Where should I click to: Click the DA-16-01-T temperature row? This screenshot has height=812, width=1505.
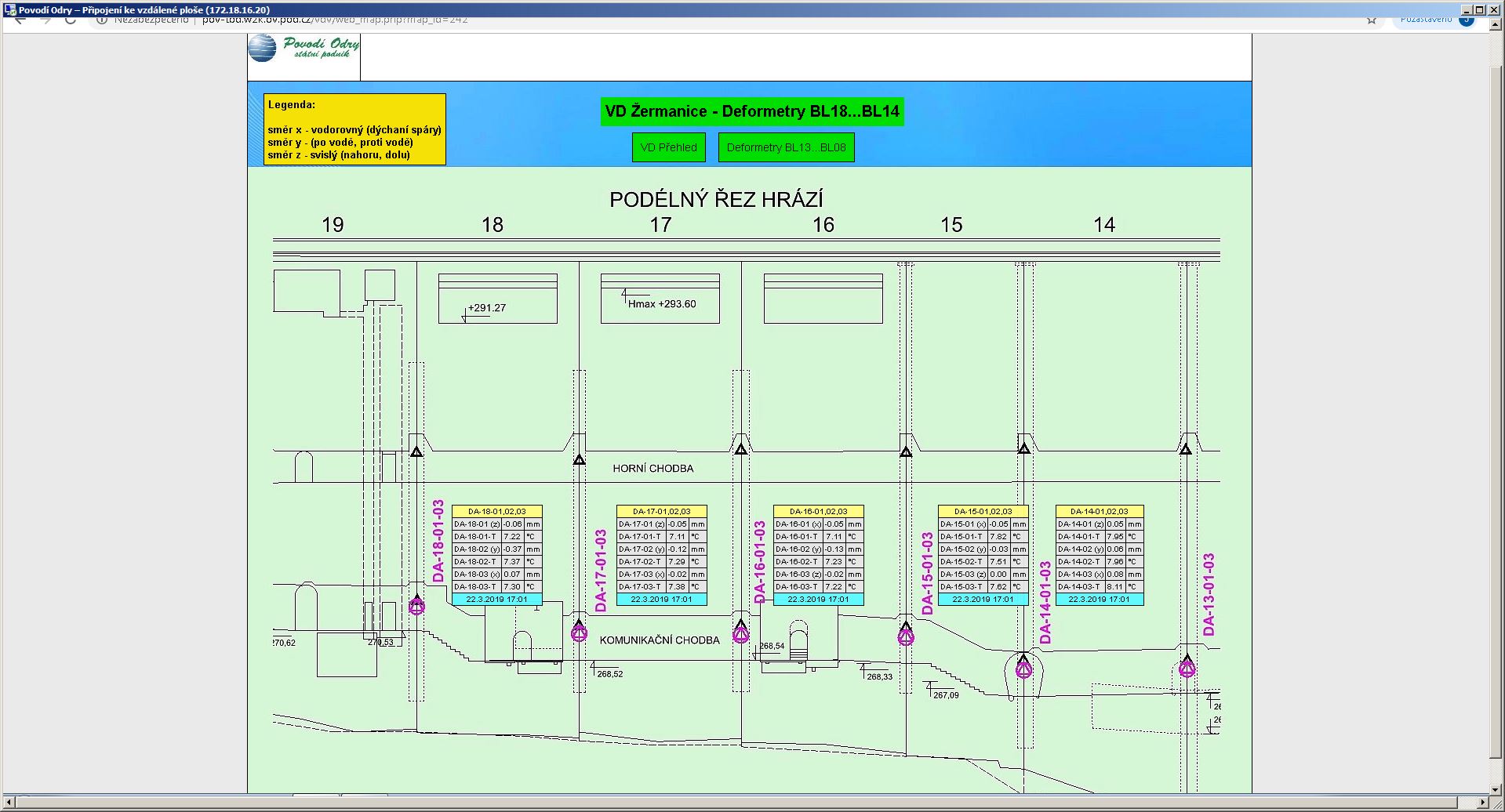click(819, 537)
